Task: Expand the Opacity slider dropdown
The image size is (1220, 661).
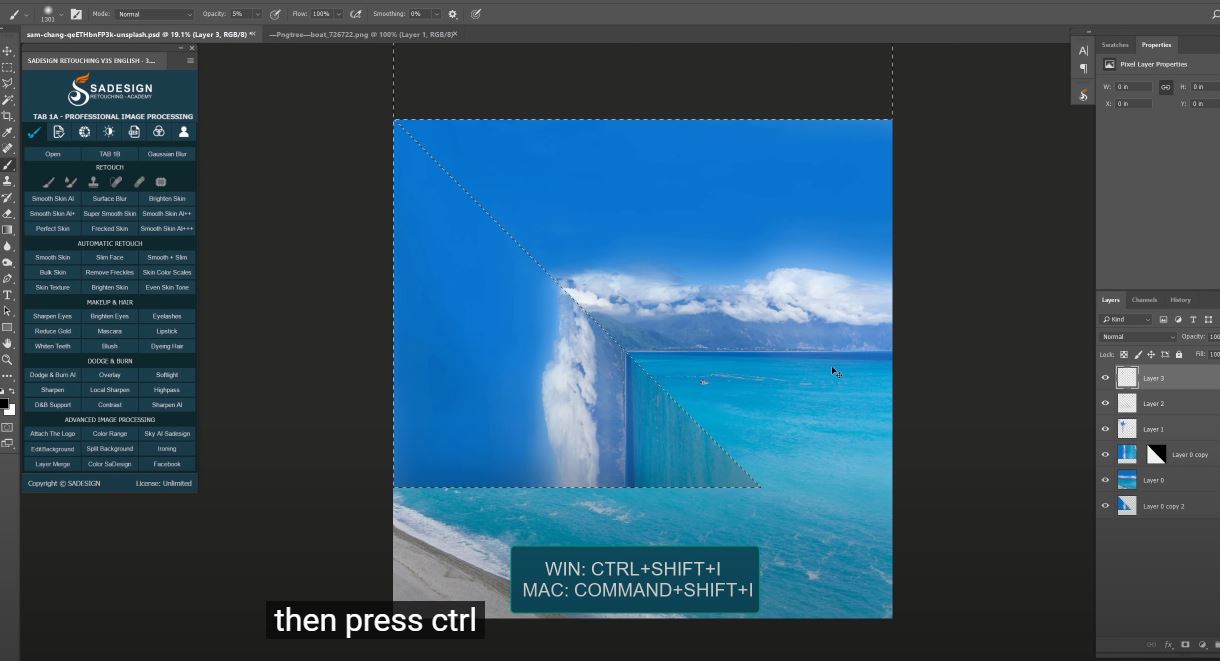Action: (x=258, y=14)
